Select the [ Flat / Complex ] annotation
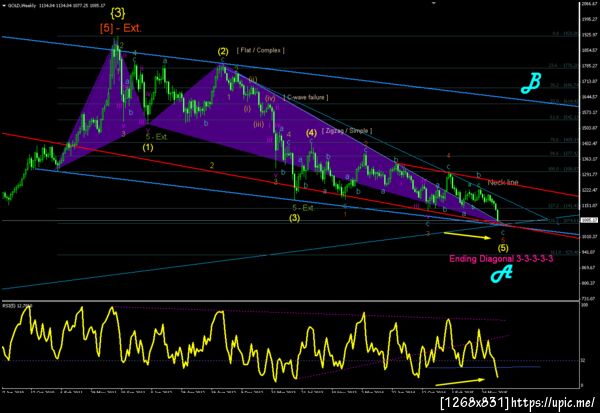 pos(261,50)
